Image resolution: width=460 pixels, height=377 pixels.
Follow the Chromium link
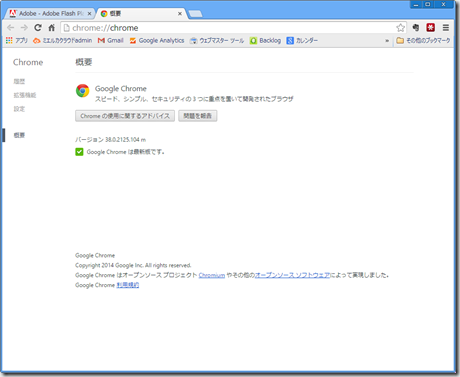(212, 275)
